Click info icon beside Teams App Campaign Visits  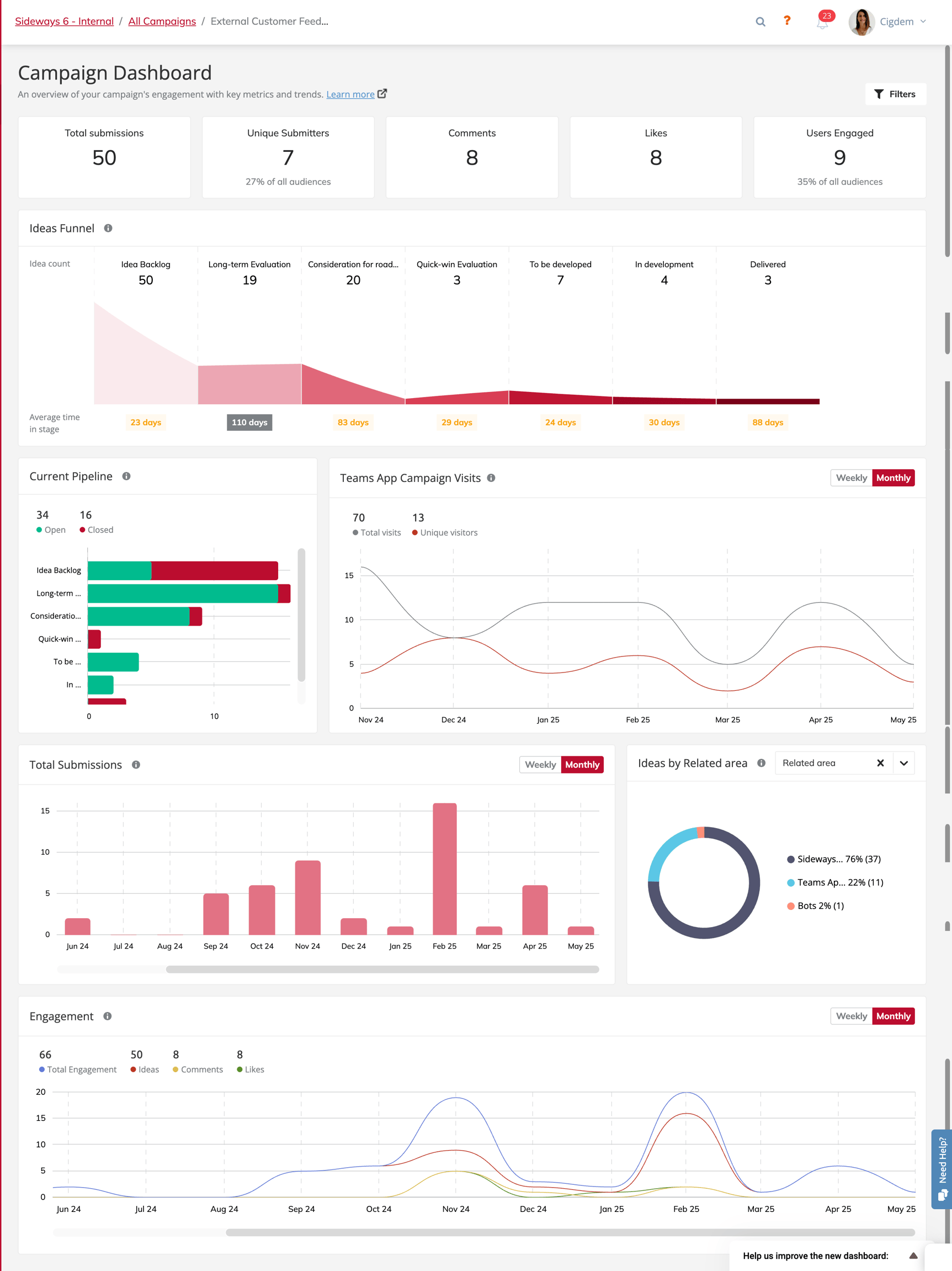[x=491, y=478]
